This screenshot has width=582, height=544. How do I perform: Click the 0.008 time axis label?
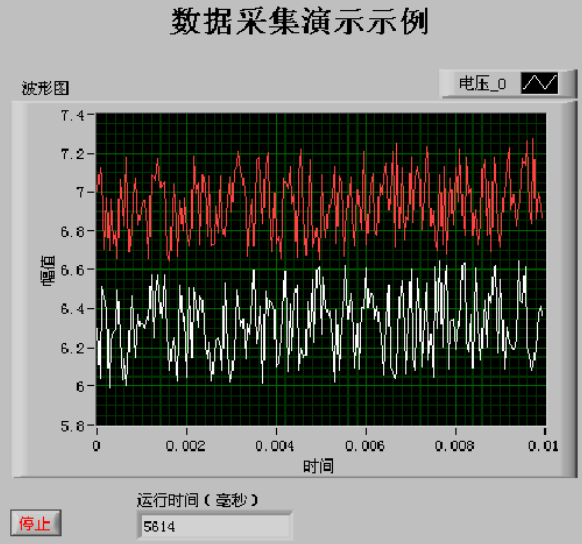click(x=455, y=446)
